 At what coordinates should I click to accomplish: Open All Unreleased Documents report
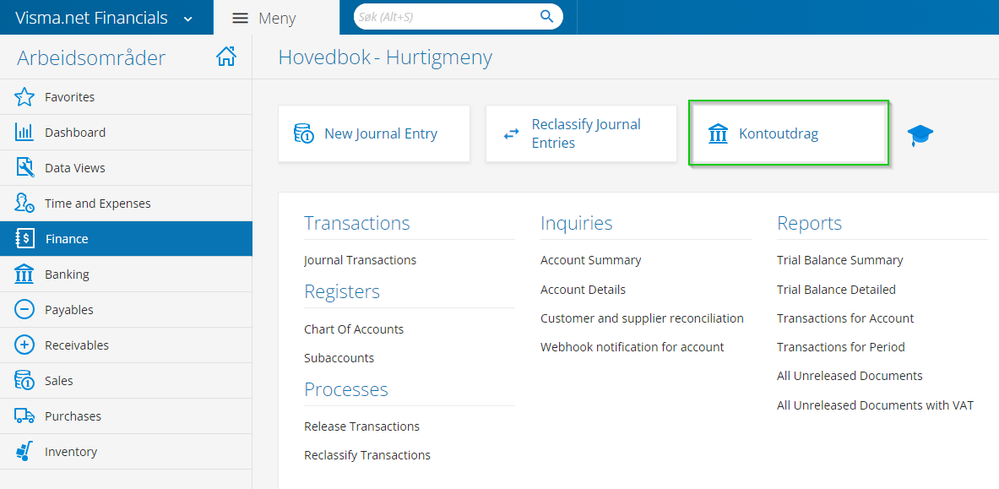pyautogui.click(x=849, y=376)
